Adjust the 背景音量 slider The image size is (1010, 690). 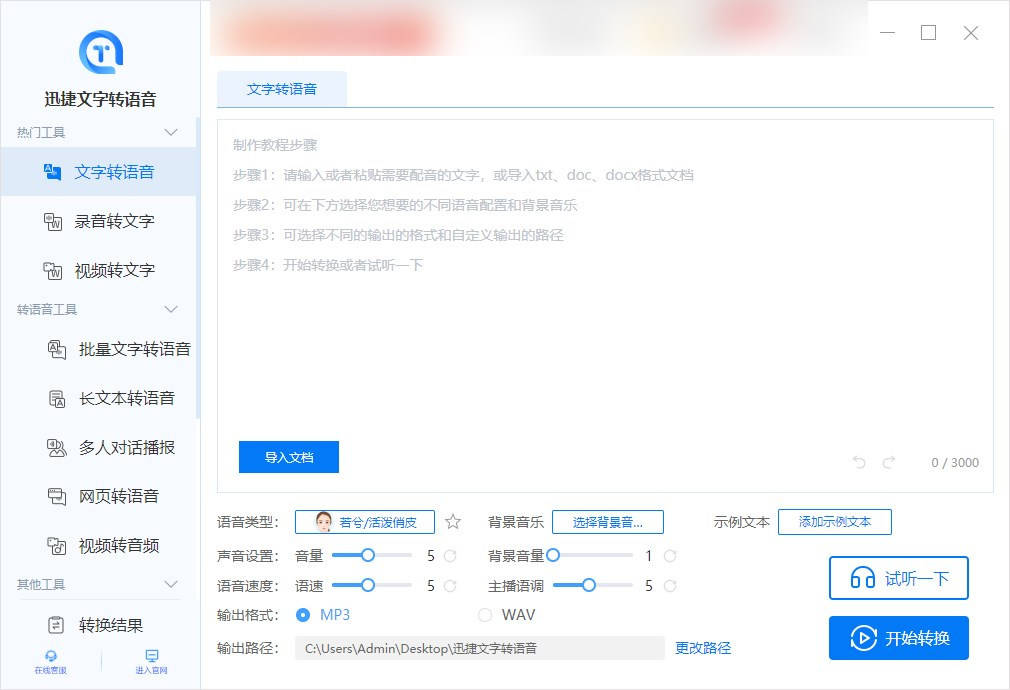click(x=589, y=555)
